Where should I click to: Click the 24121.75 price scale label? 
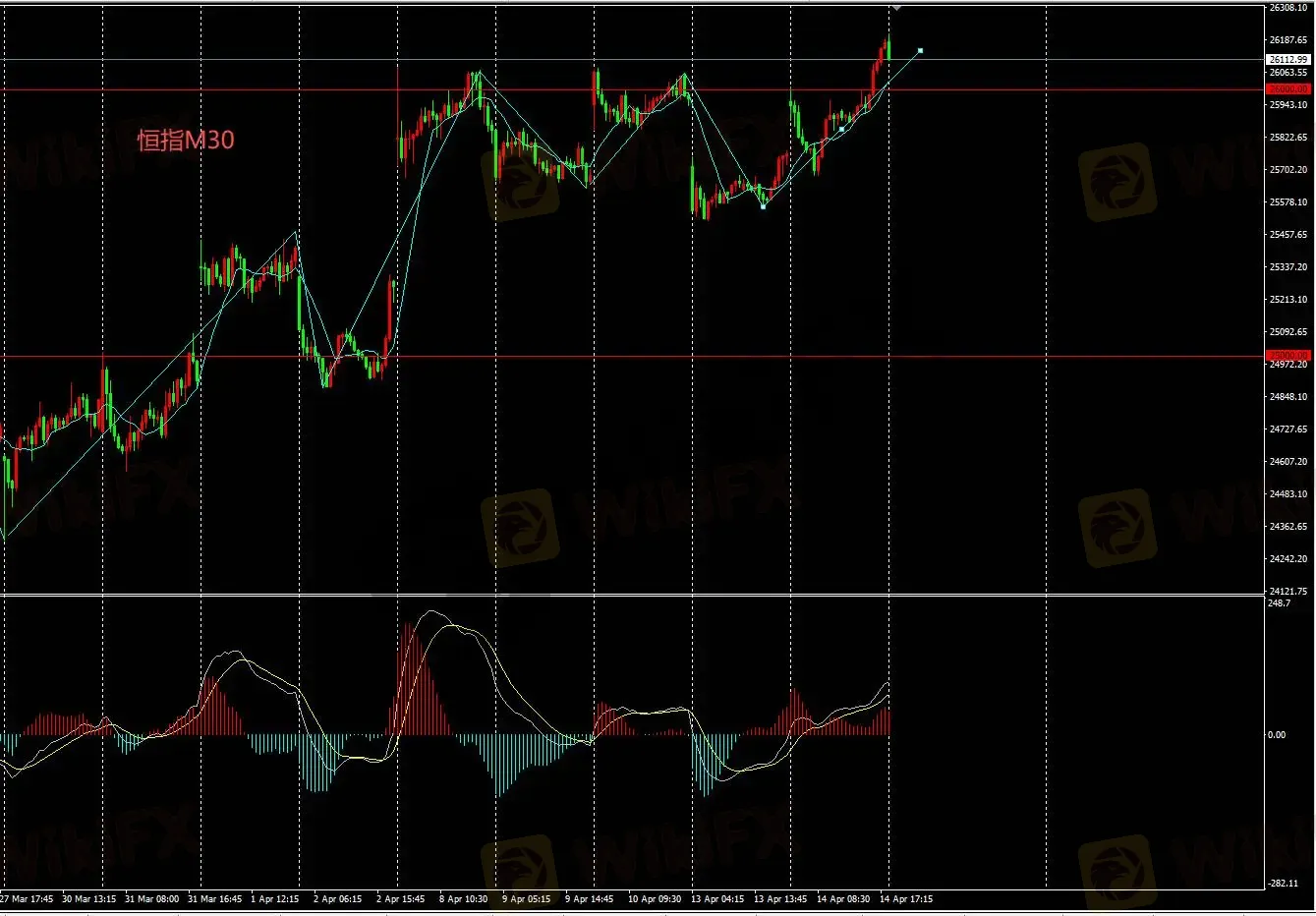[1288, 592]
